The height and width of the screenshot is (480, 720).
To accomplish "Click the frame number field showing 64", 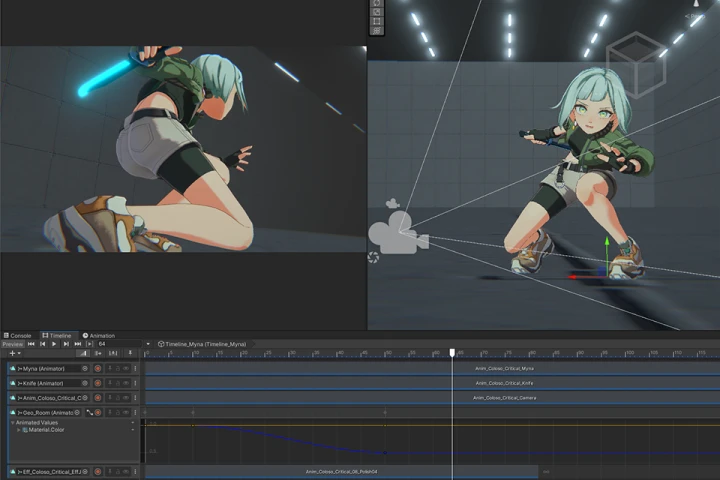I will 119,344.
